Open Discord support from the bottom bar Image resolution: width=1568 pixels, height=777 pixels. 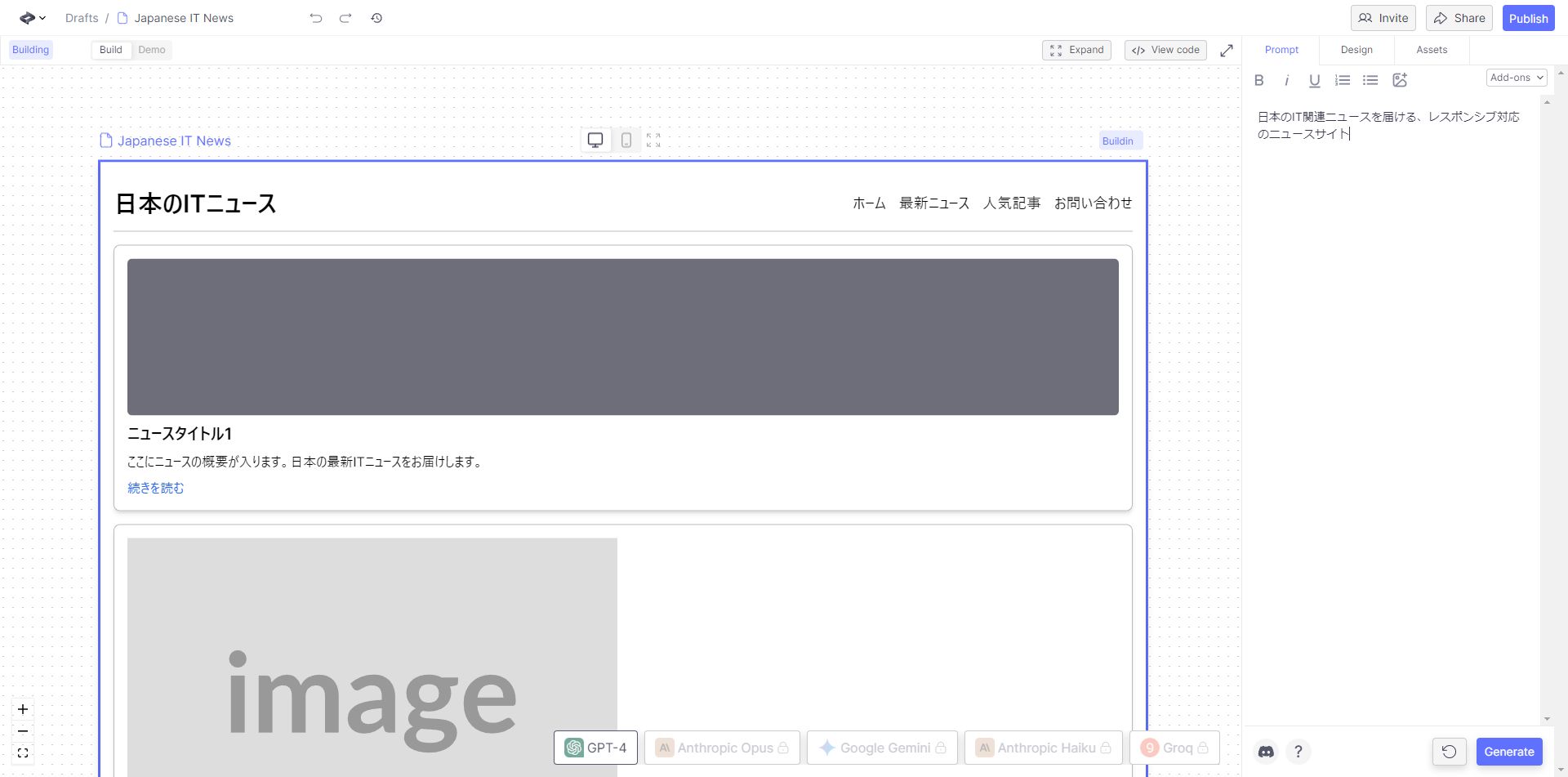[1265, 751]
